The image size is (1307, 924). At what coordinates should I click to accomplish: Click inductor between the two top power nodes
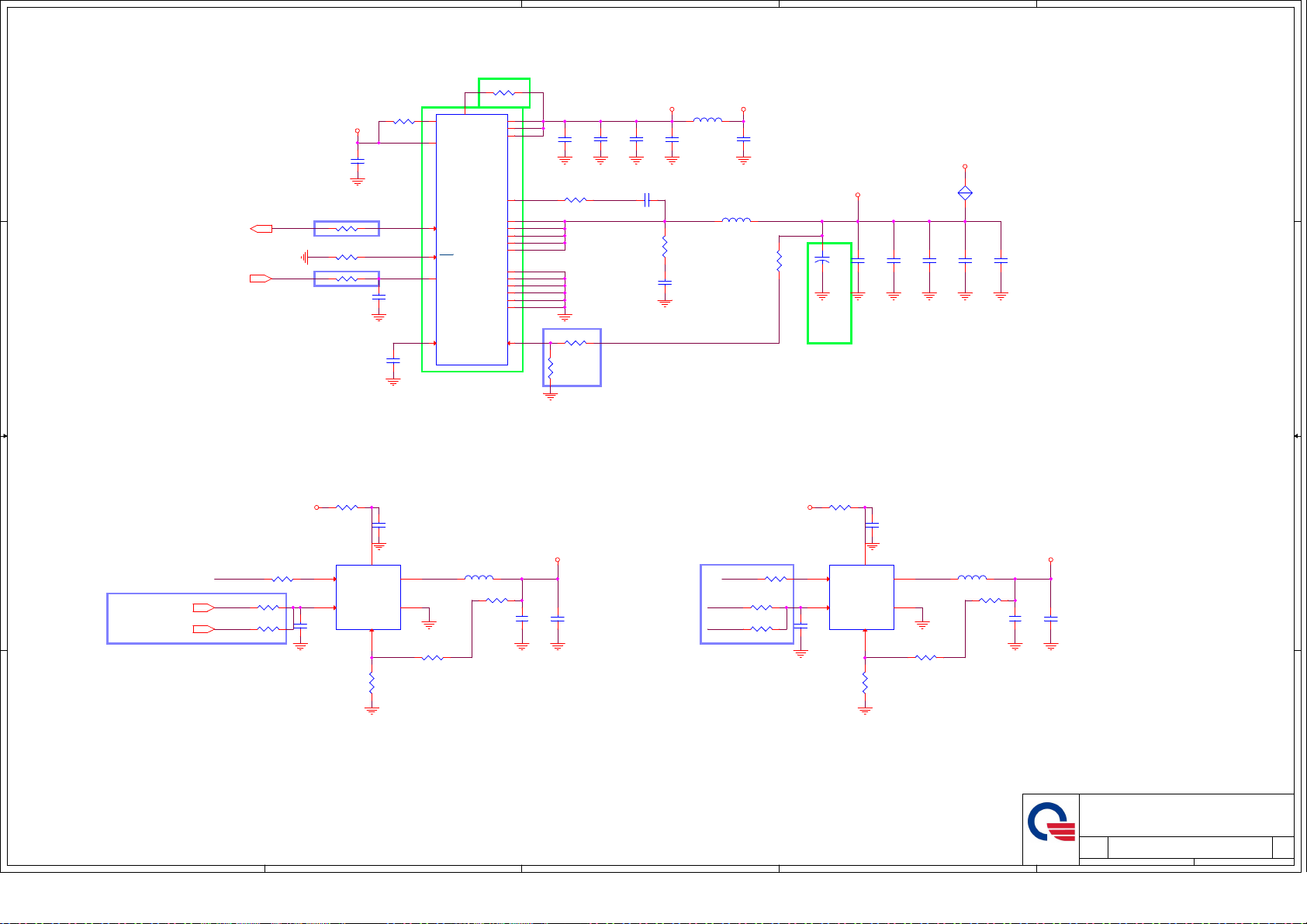click(x=707, y=120)
